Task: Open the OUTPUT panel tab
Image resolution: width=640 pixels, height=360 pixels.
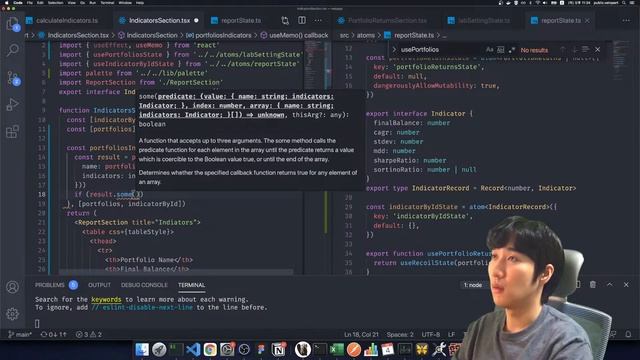Action: (99, 285)
